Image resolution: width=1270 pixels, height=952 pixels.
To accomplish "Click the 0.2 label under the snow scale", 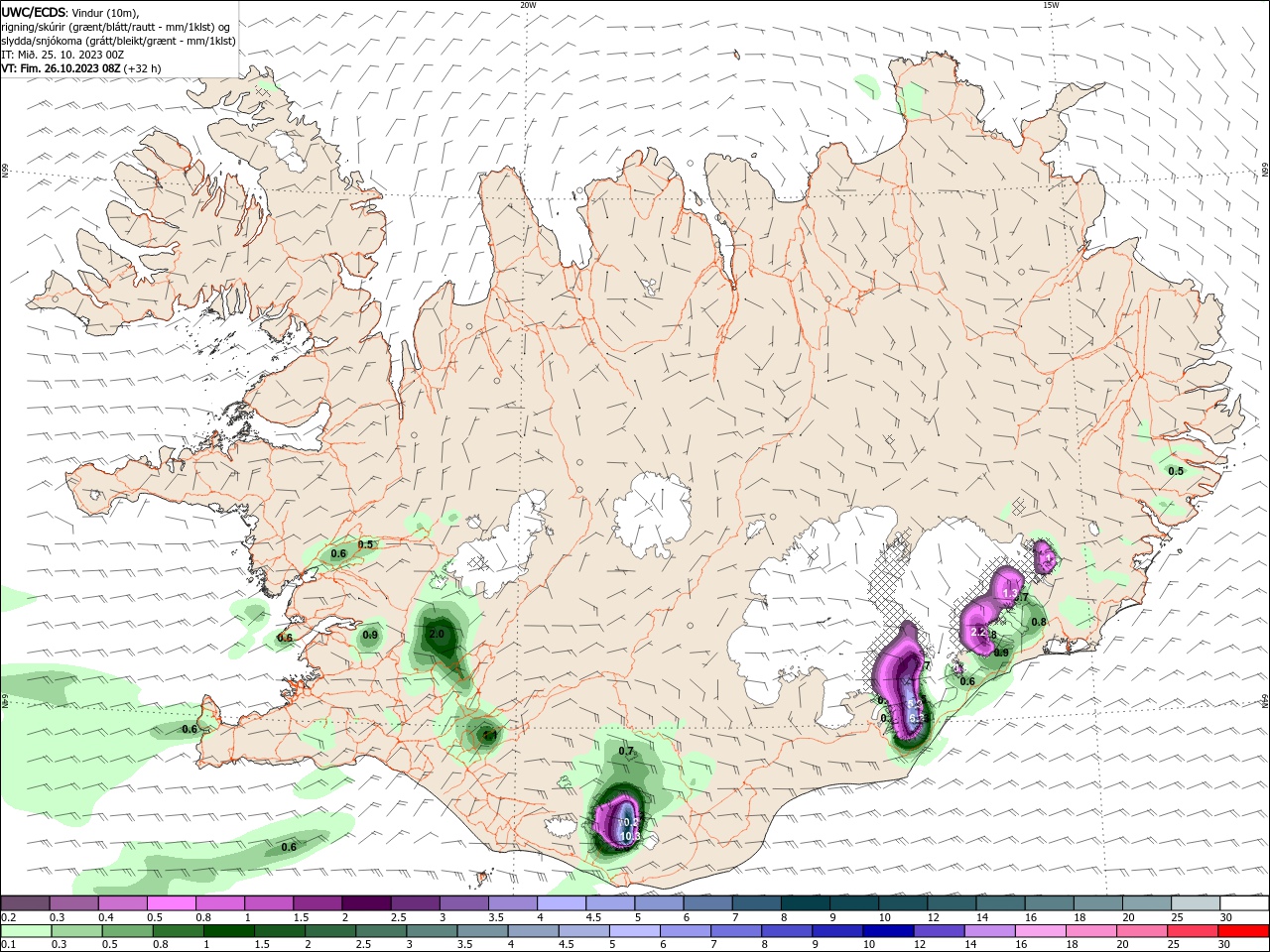I will click(9, 918).
